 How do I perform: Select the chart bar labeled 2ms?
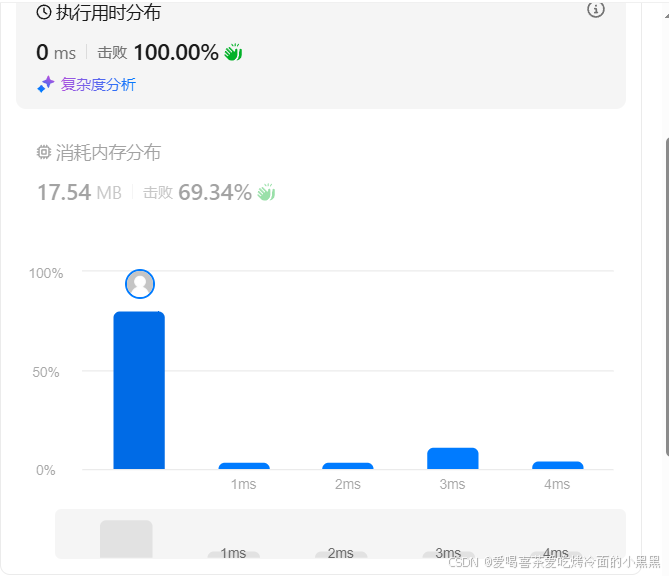348,466
